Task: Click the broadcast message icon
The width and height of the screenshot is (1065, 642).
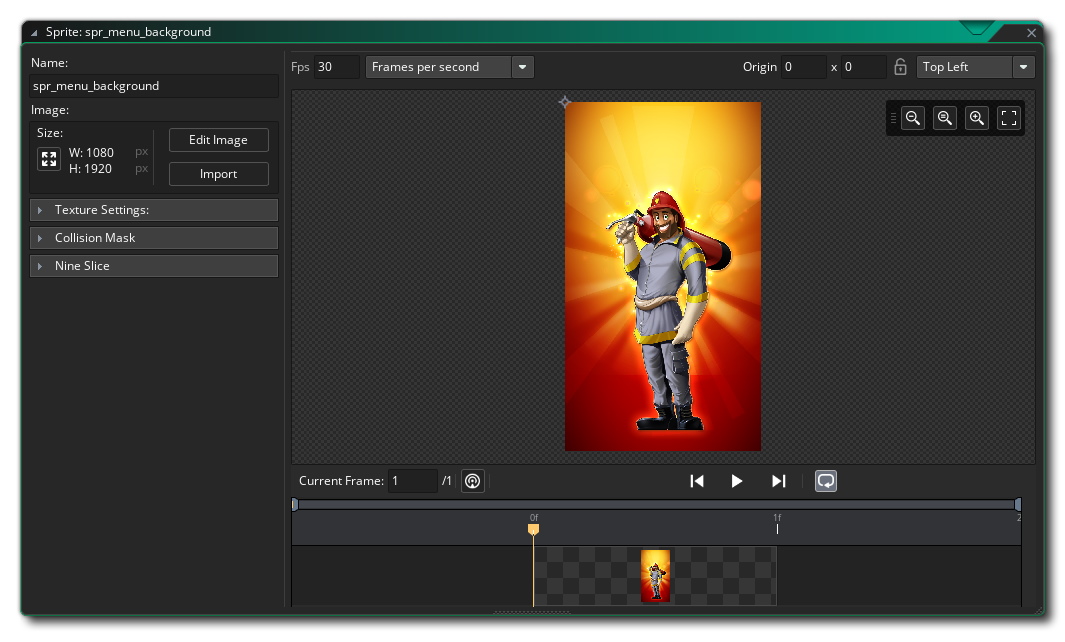Action: click(473, 481)
